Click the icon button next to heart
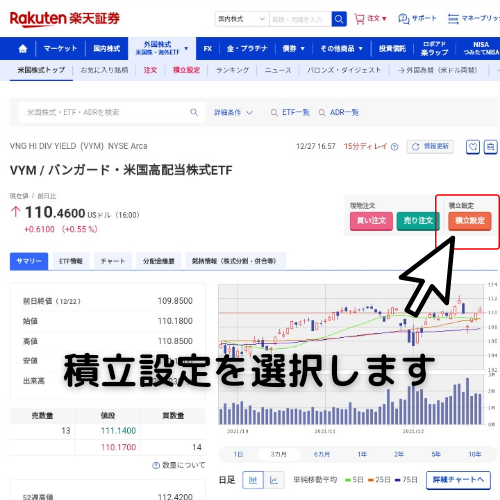Image resolution: width=500 pixels, height=500 pixels. [491, 147]
